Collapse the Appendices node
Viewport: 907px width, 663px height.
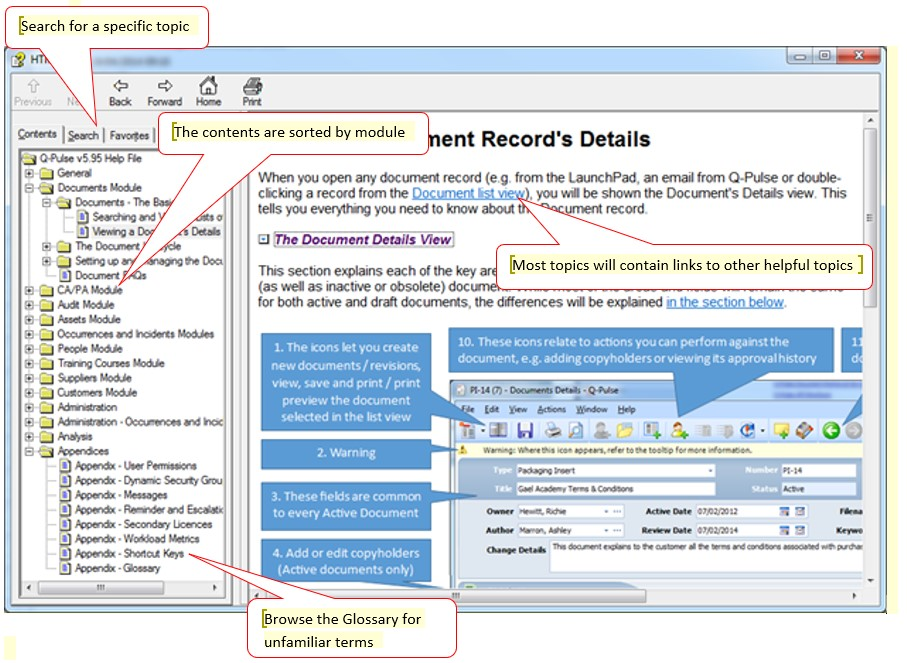coord(29,451)
